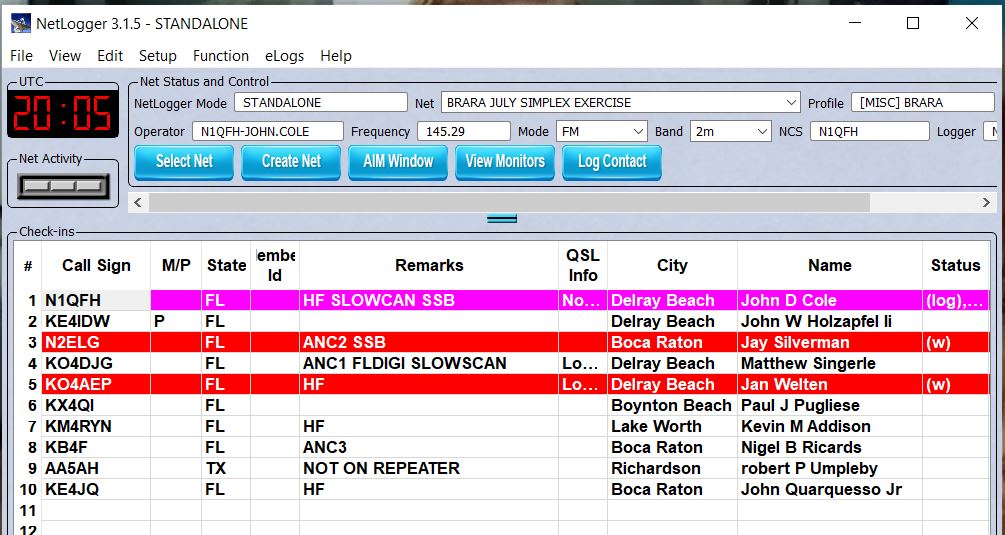Screen dimensions: 1005x535
Task: Open View Monitors
Action: click(505, 161)
